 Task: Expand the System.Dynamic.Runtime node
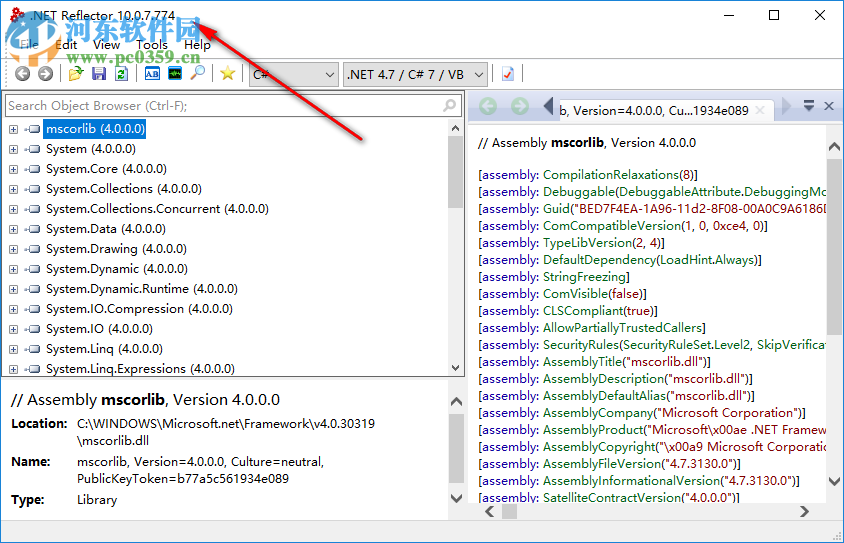(13, 289)
